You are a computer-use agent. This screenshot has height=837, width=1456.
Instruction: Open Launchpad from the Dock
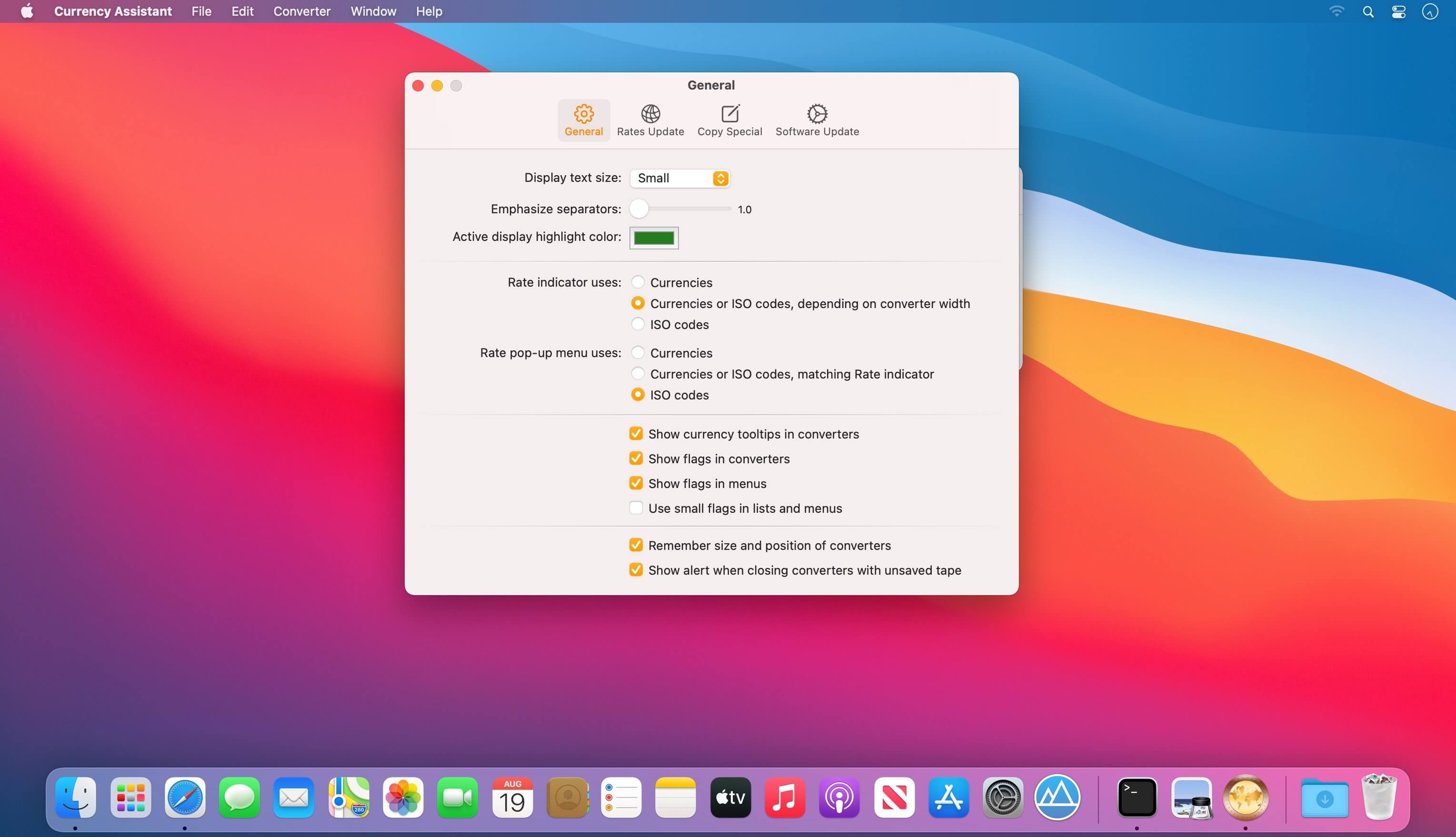(130, 797)
